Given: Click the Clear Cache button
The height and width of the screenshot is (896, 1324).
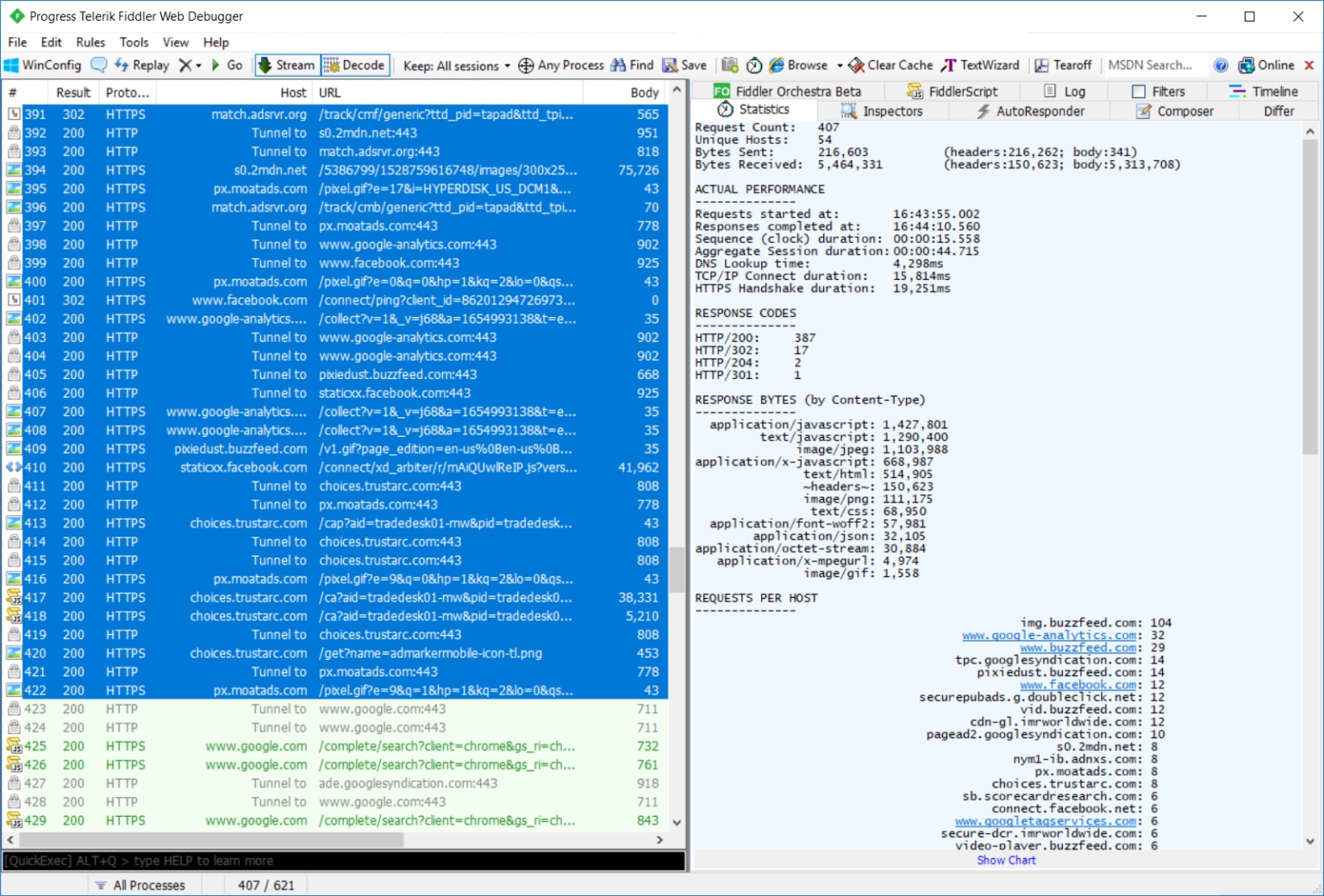Looking at the screenshot, I should click(891, 65).
